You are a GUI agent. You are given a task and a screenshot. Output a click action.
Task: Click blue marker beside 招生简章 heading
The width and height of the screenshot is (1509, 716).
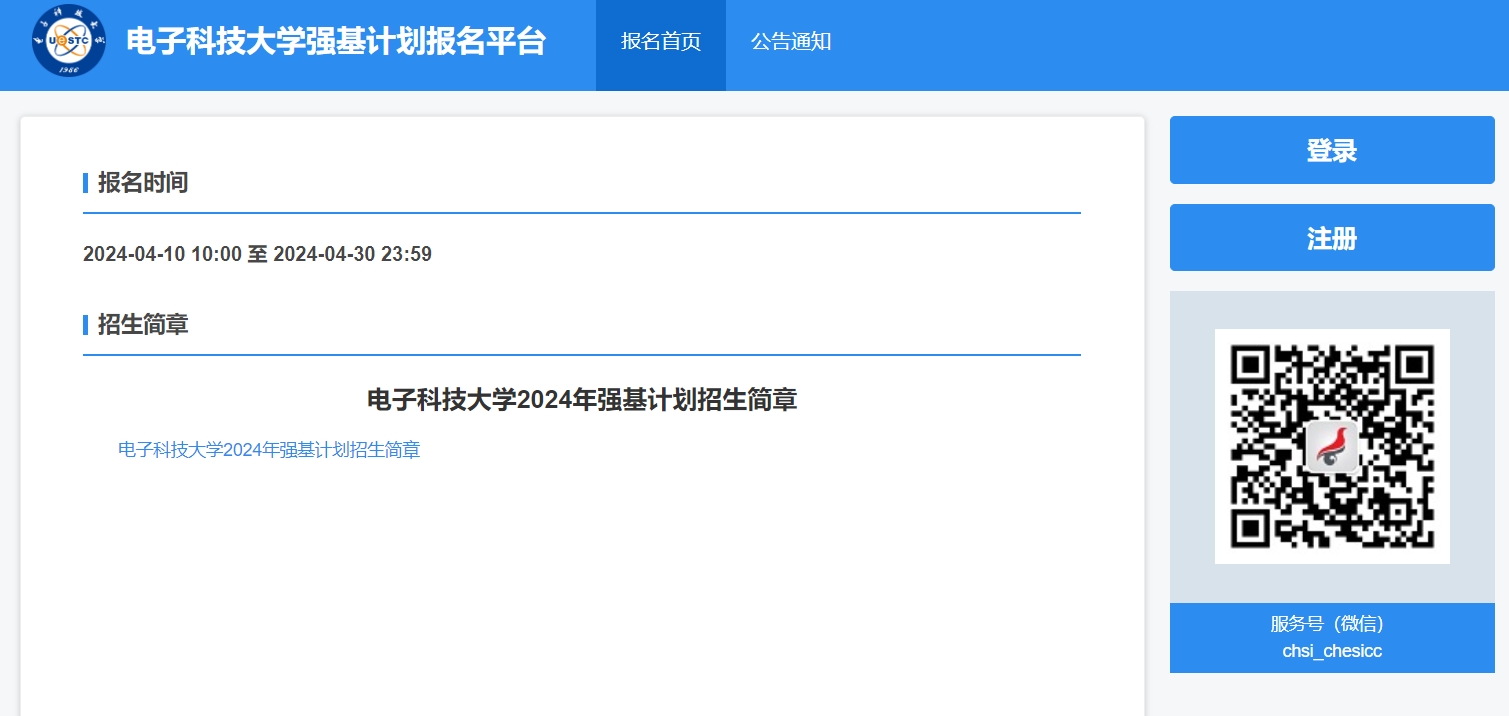86,325
